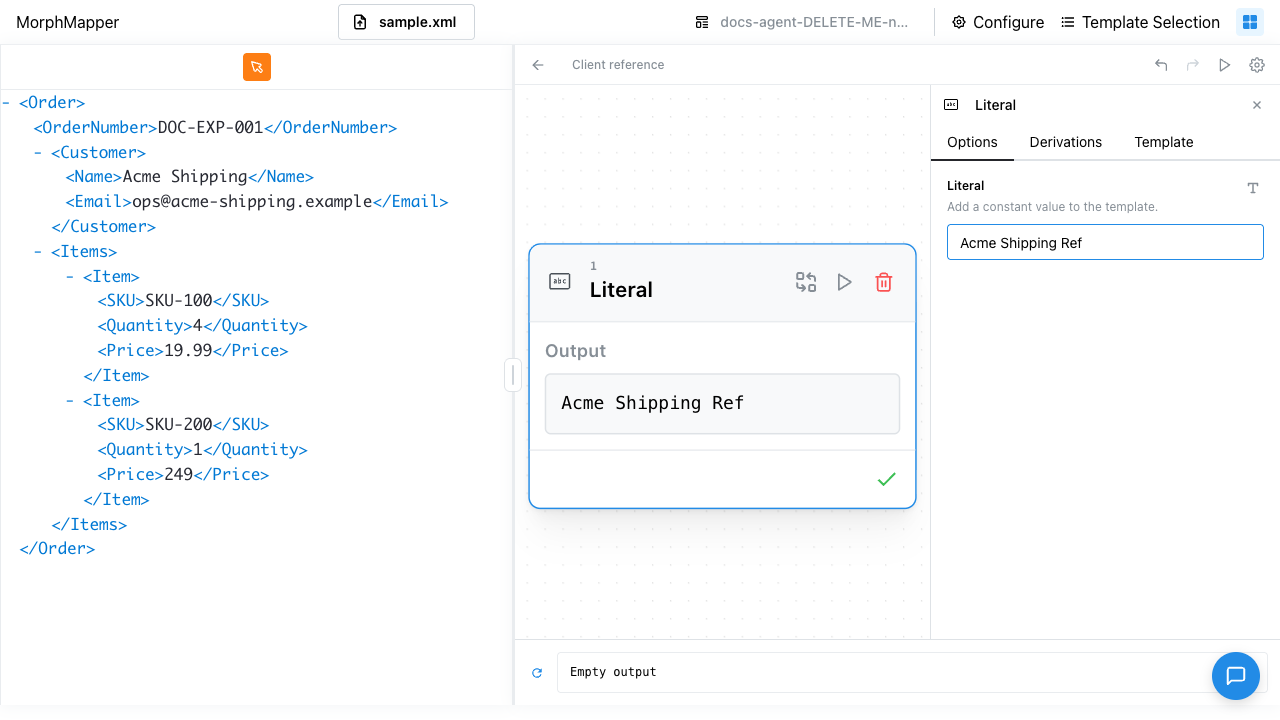This screenshot has height=720, width=1280.
Task: Swap the Literal node's type
Action: point(806,282)
